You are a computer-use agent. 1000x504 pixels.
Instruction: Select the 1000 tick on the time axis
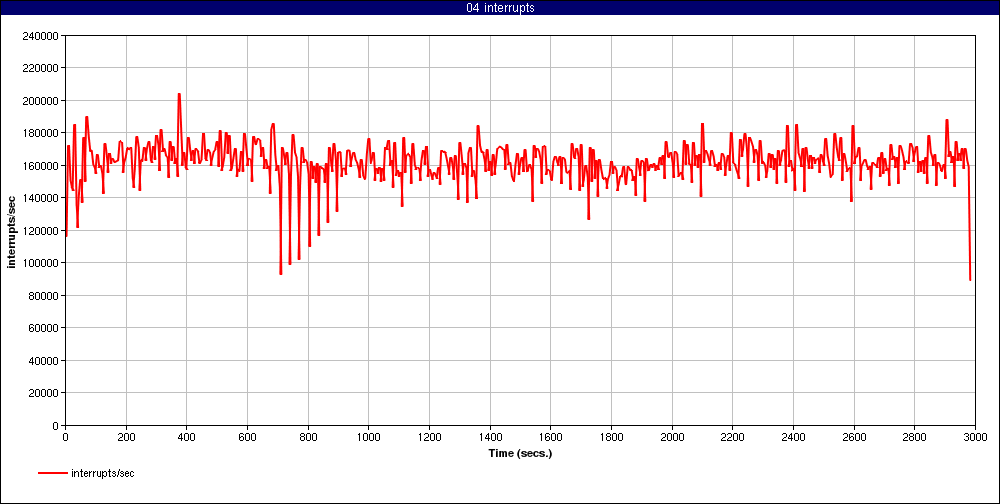[369, 437]
